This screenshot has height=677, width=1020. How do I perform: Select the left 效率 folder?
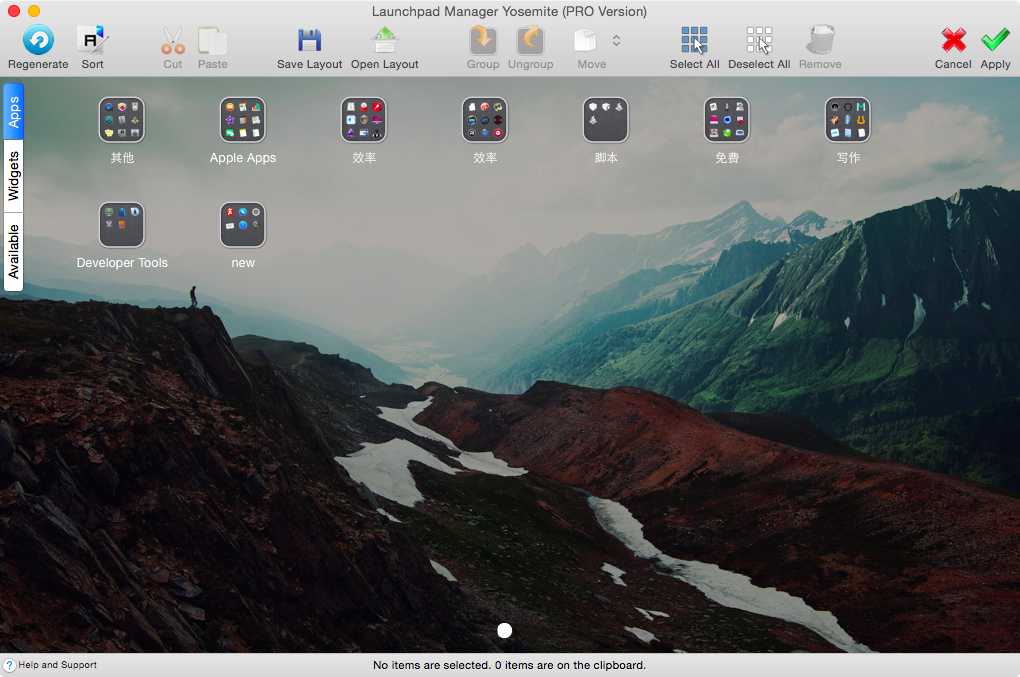coord(364,120)
